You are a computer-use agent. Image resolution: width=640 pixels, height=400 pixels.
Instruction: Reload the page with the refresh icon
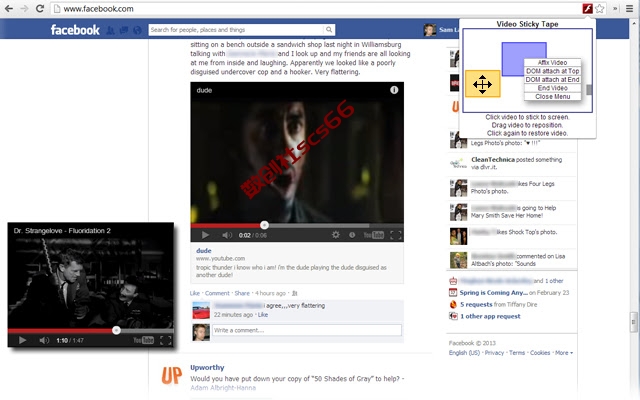coord(40,9)
